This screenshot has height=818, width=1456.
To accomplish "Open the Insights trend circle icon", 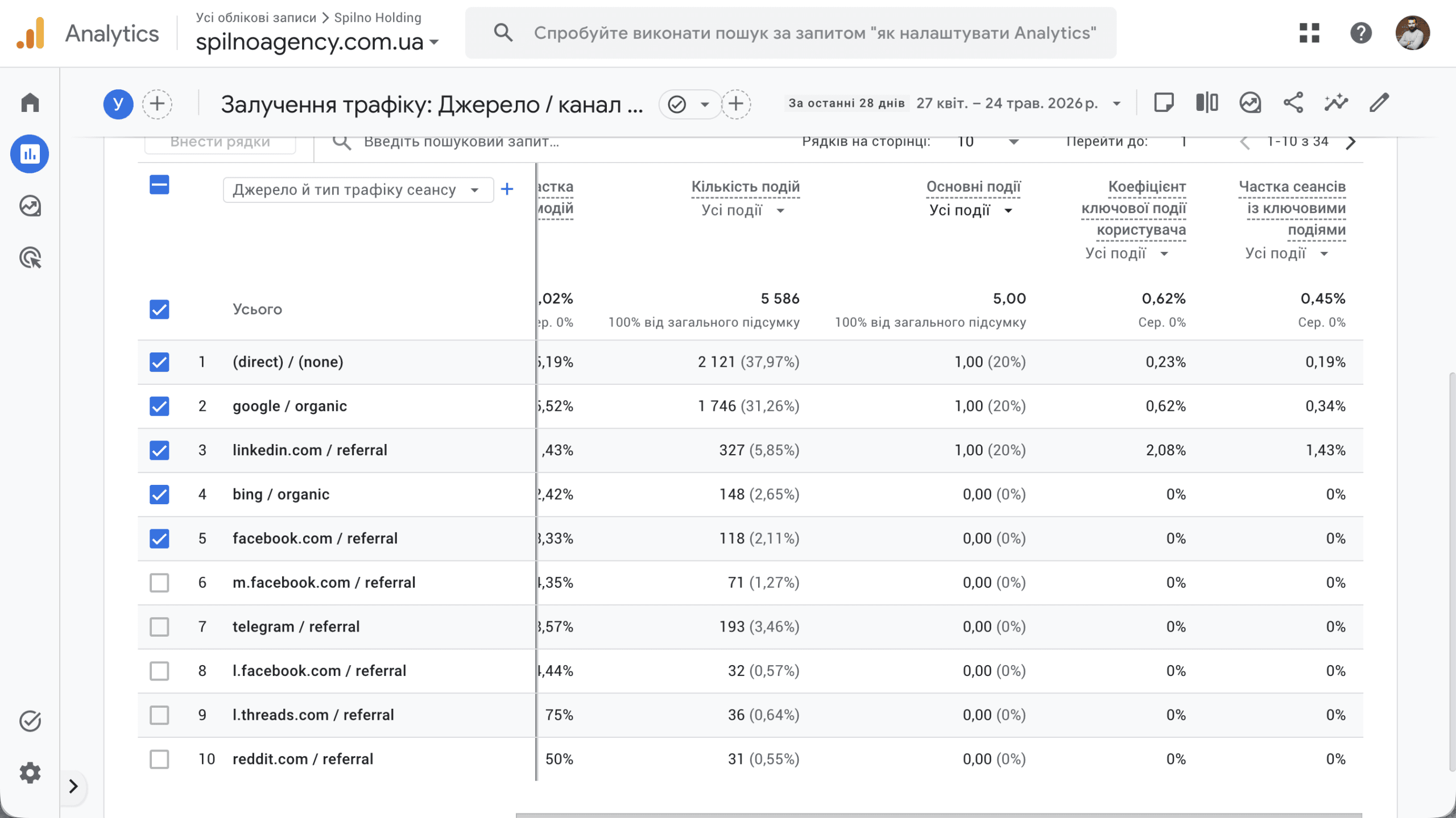I will pyautogui.click(x=1250, y=103).
